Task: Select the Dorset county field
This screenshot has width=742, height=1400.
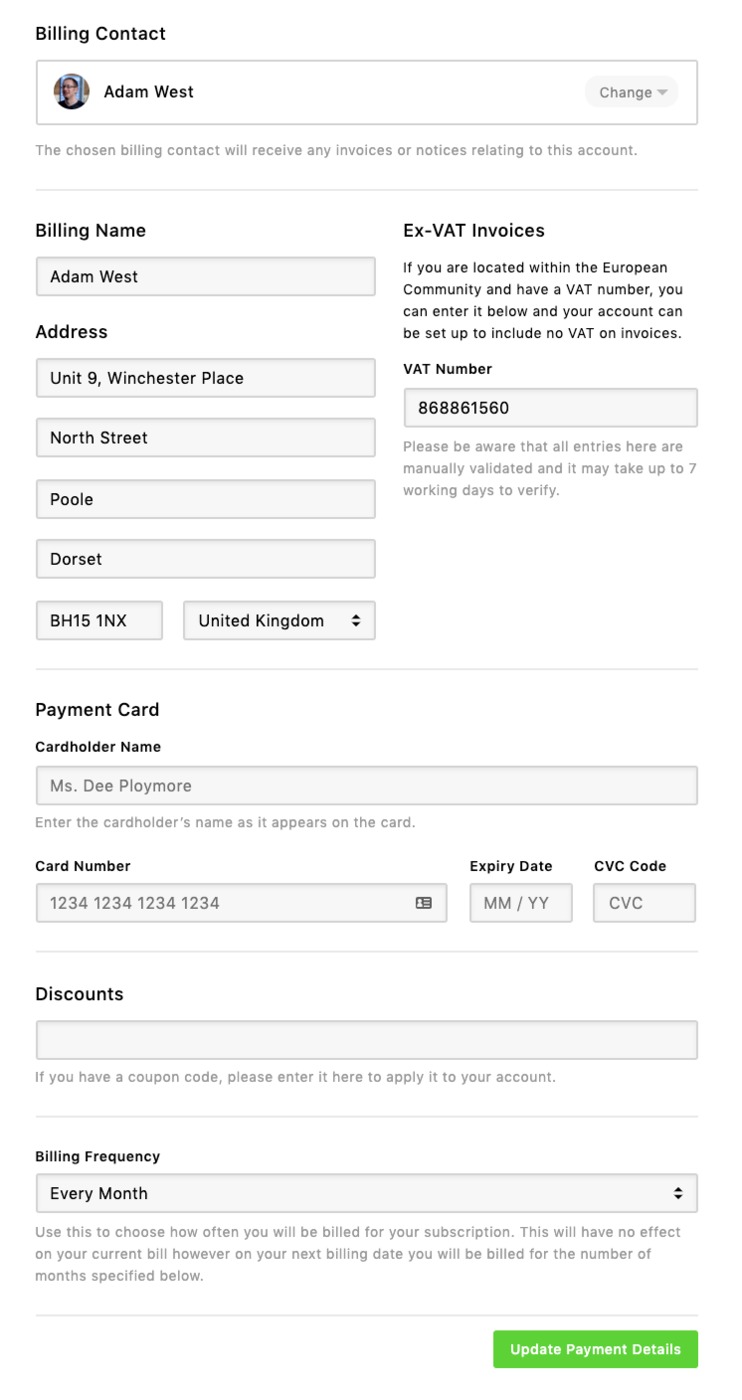Action: pos(206,559)
